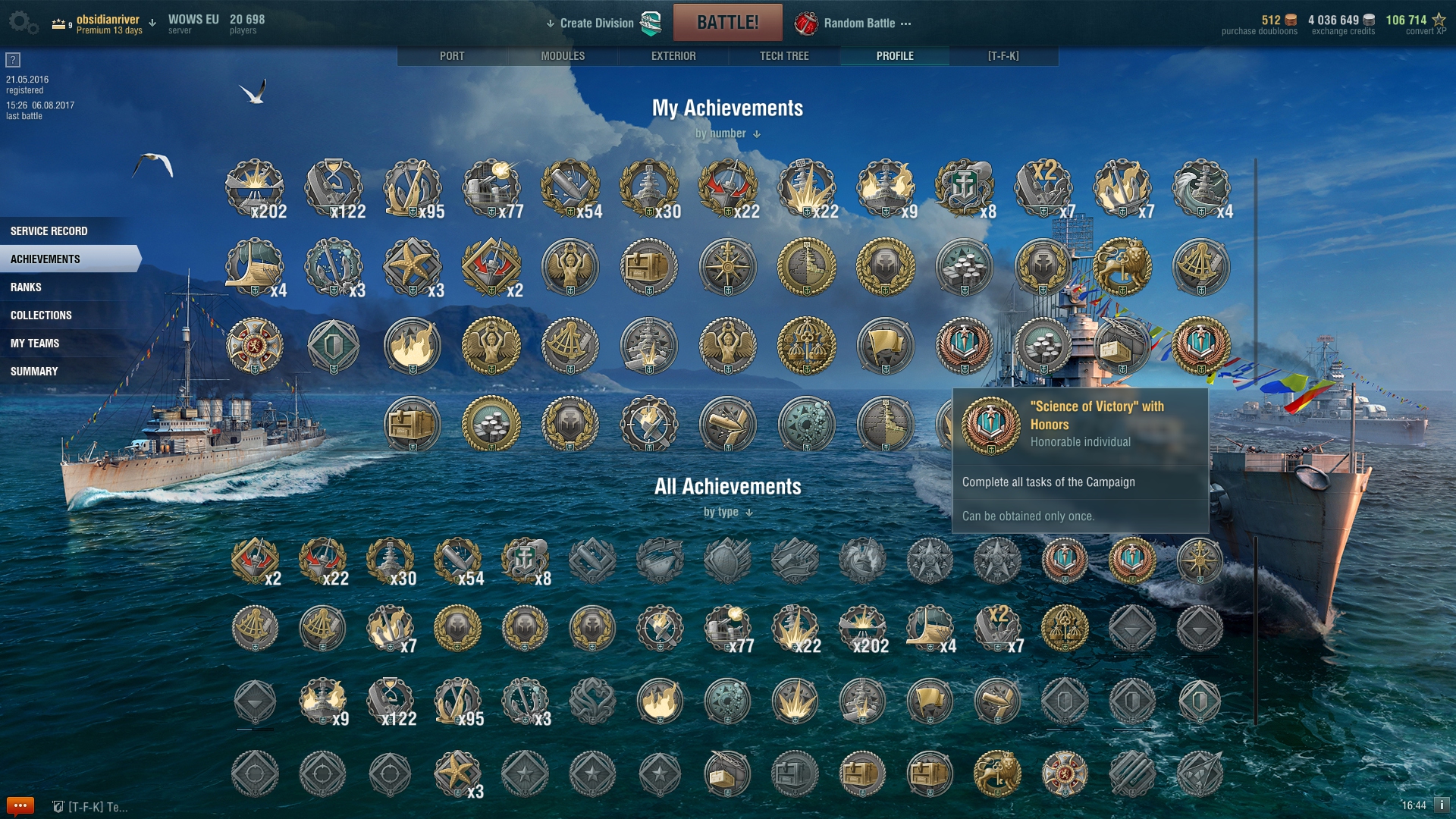Click the help question mark icon

(13, 60)
